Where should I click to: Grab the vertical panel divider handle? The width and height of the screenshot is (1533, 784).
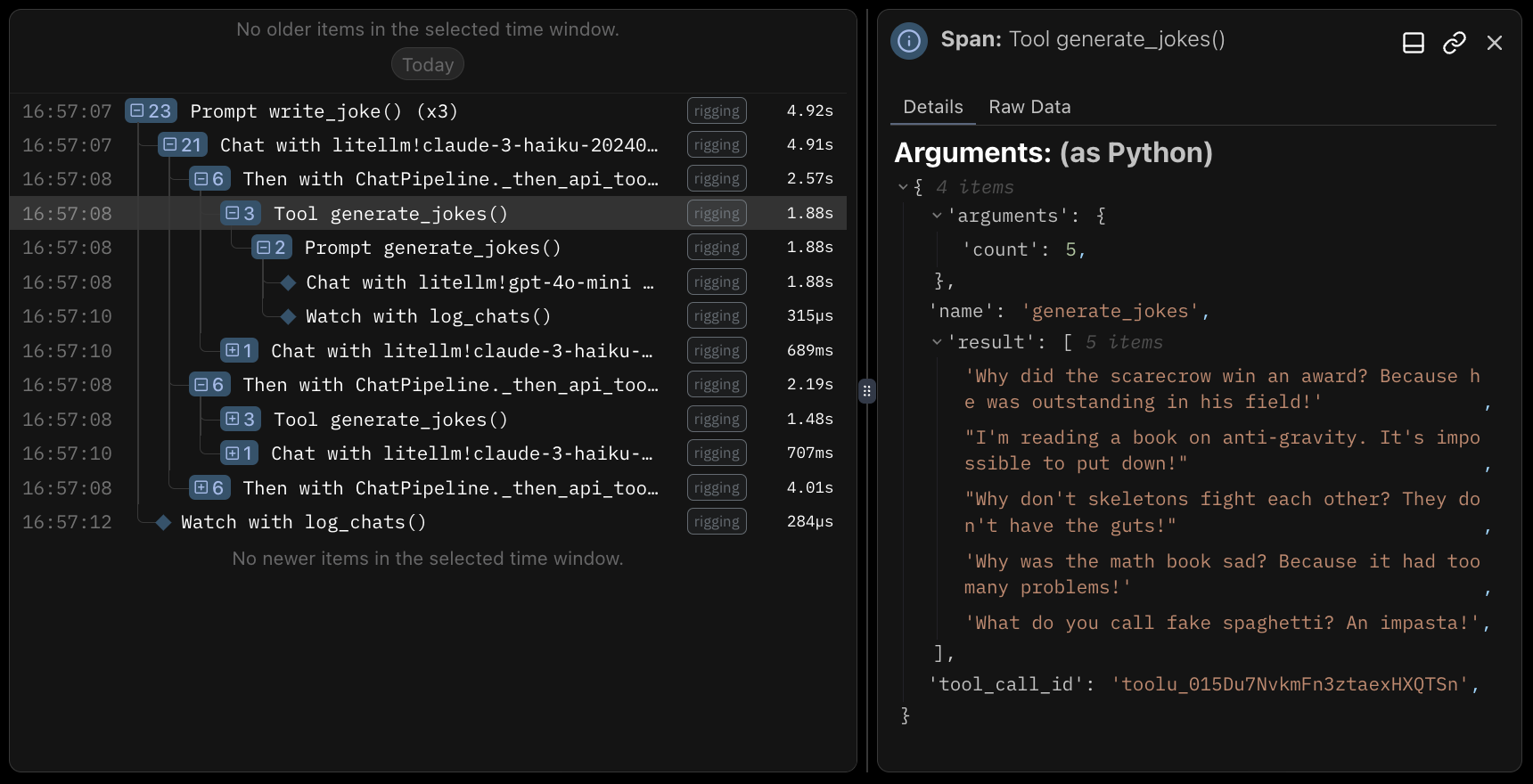(867, 391)
